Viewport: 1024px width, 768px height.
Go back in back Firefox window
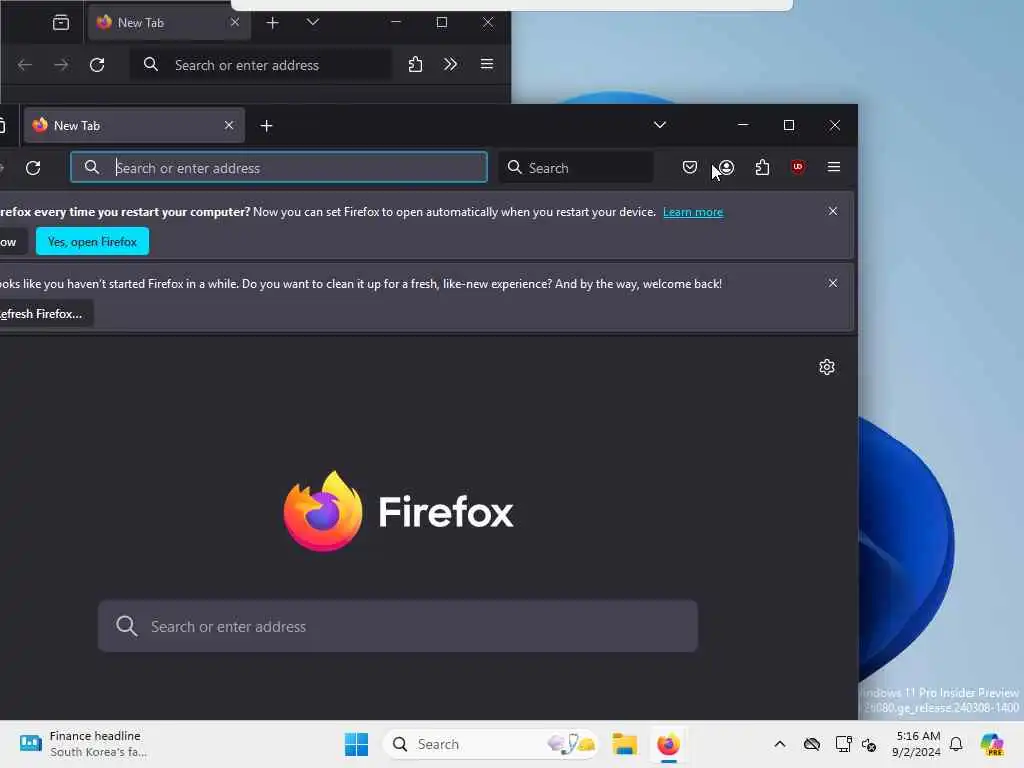click(25, 65)
